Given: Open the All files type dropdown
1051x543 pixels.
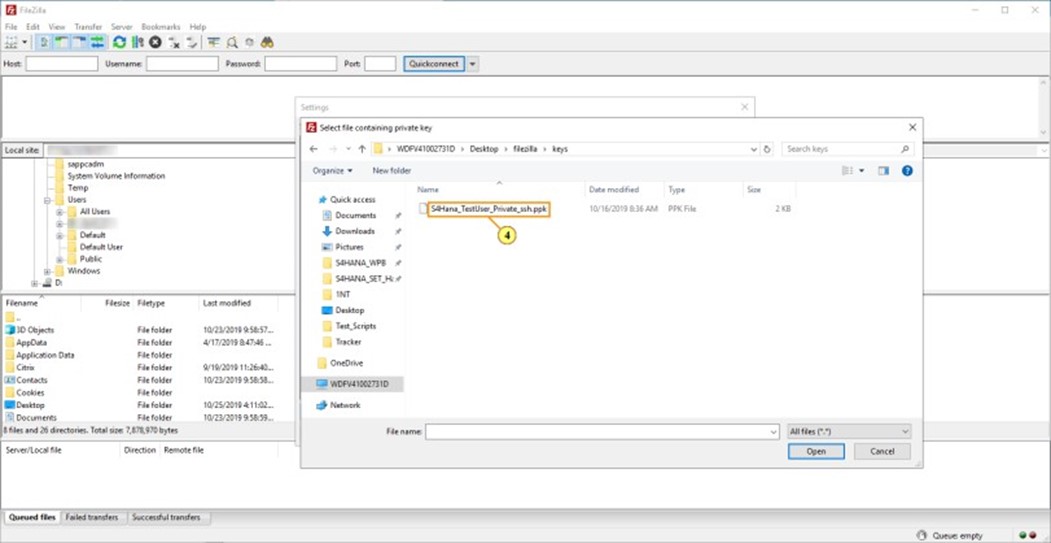Looking at the screenshot, I should pyautogui.click(x=848, y=432).
